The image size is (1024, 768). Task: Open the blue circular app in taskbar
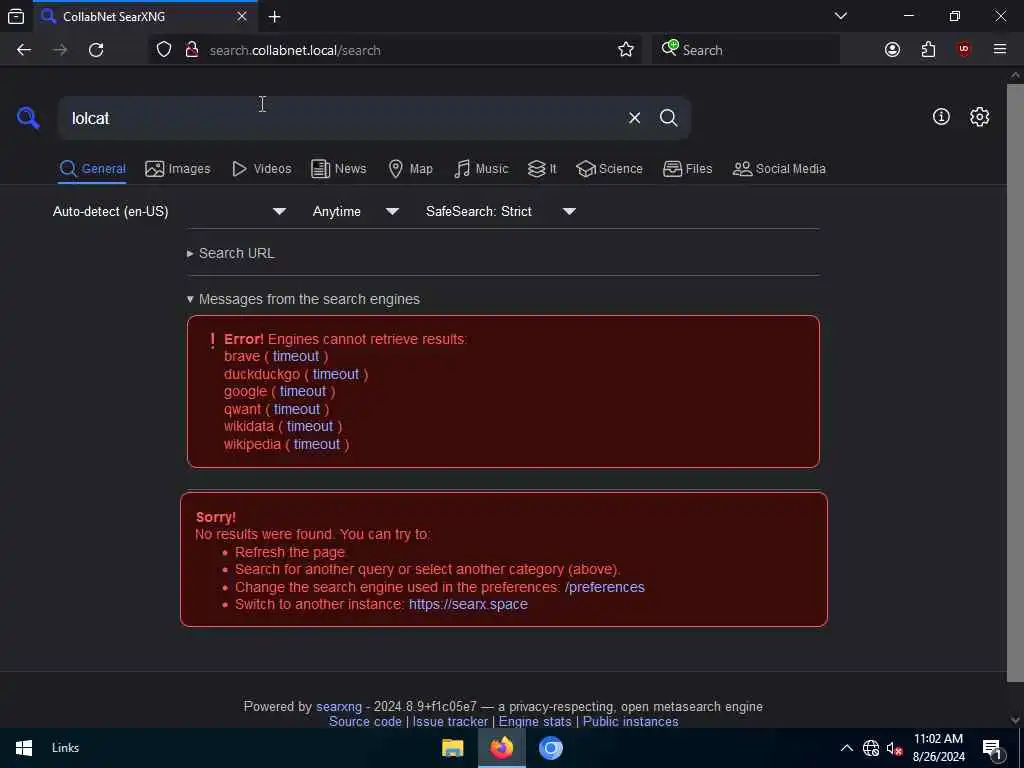pyautogui.click(x=551, y=748)
